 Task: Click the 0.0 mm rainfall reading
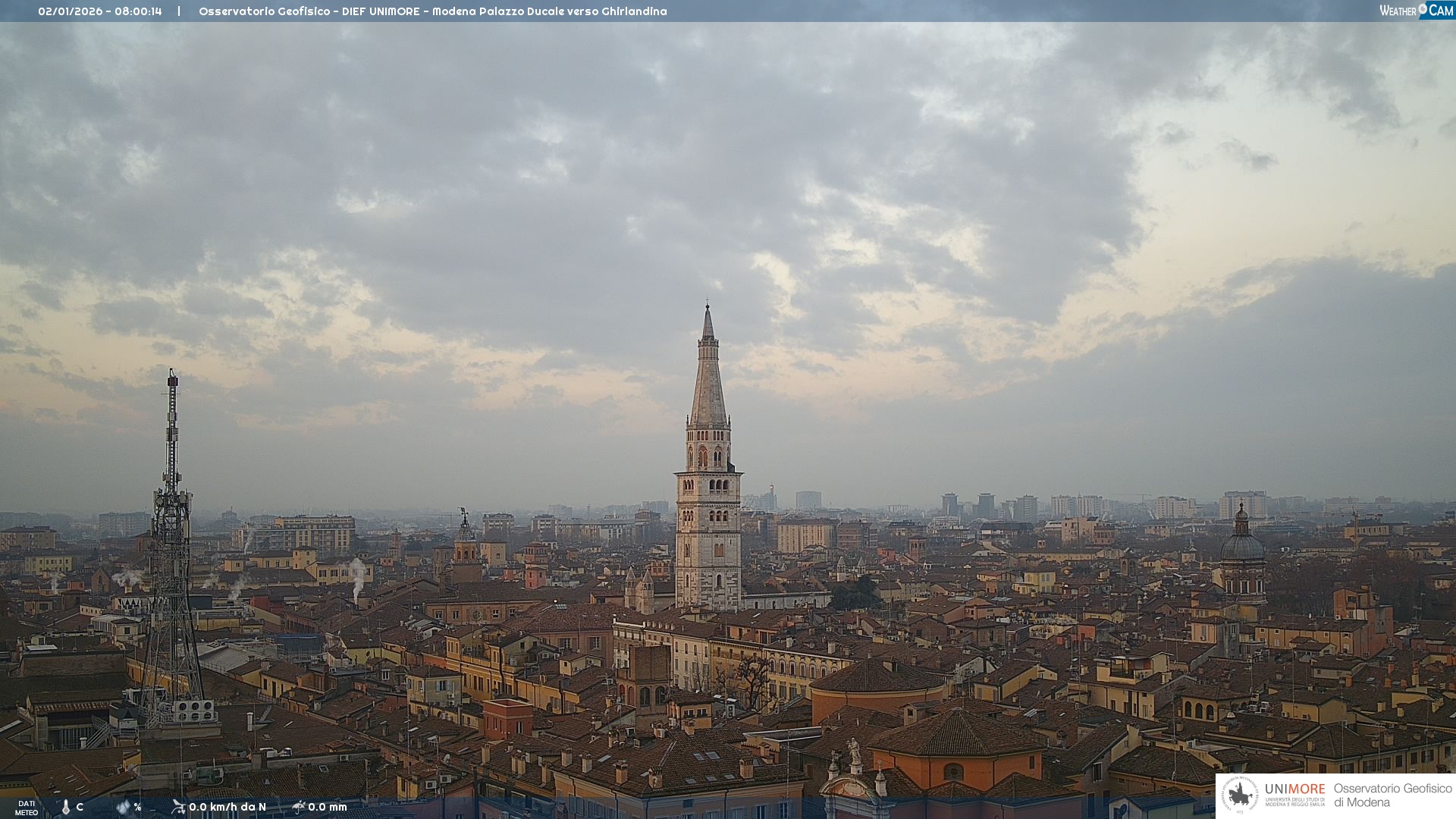328,807
